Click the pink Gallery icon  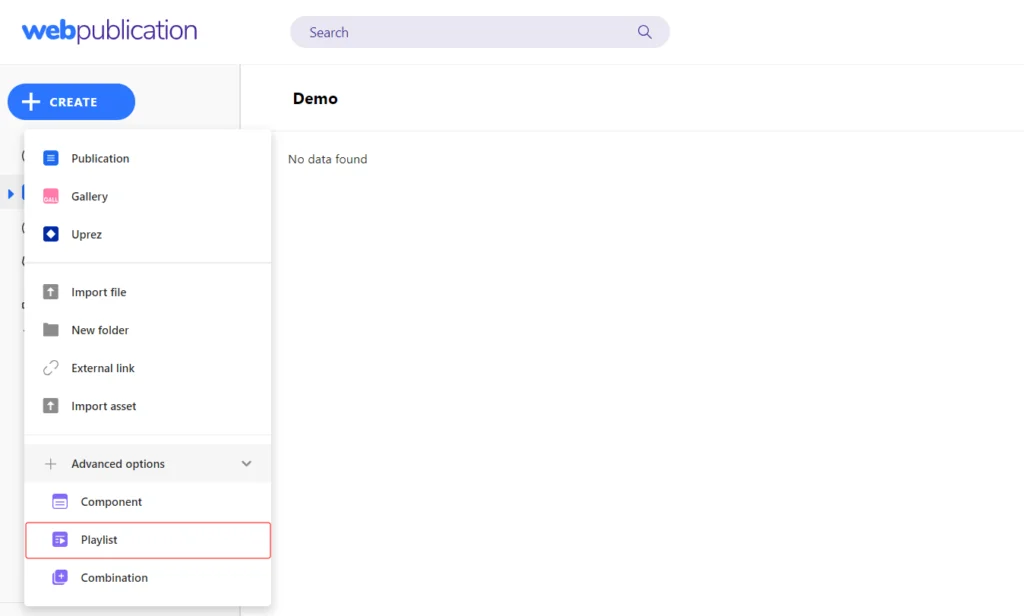(x=50, y=196)
